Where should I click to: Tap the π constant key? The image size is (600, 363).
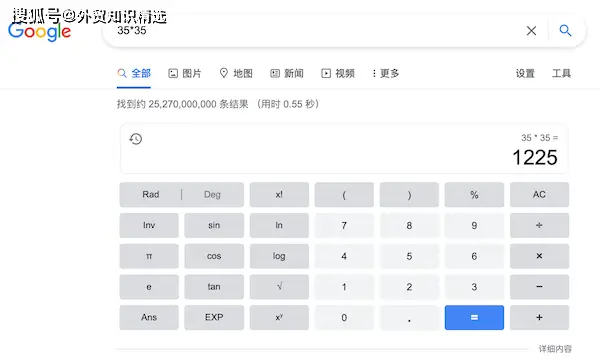(x=149, y=256)
